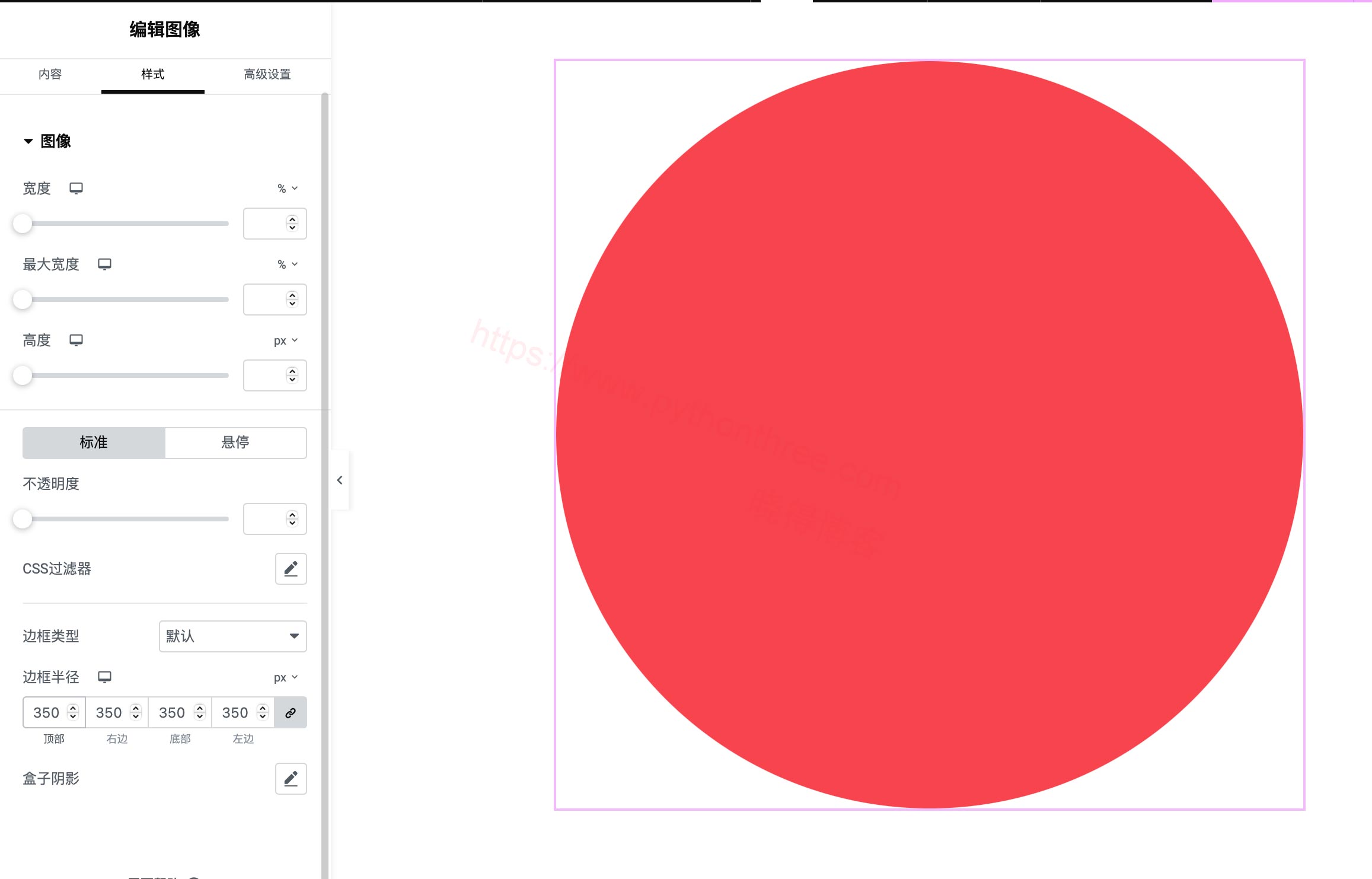Screen dimensions: 1372x879
Task: Click the panel's vertical scrollbar
Action: tap(325, 485)
